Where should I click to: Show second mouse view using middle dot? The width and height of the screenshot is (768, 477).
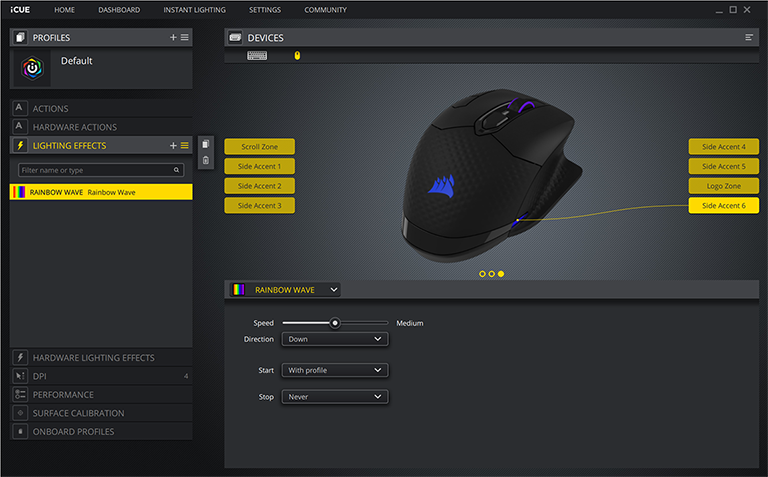pos(492,274)
